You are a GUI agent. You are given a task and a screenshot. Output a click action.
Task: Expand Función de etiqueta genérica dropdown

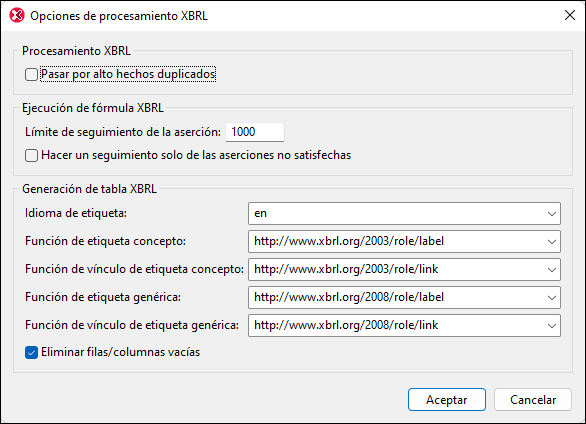pos(404,298)
